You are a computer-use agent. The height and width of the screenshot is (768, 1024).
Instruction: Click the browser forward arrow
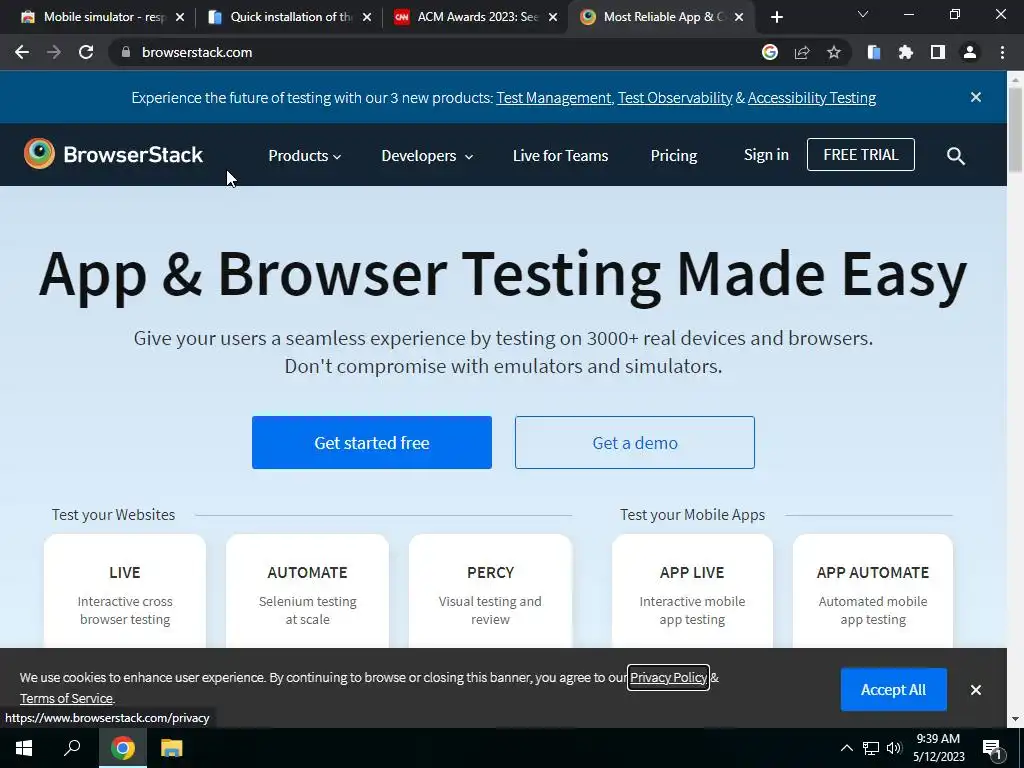pos(54,52)
